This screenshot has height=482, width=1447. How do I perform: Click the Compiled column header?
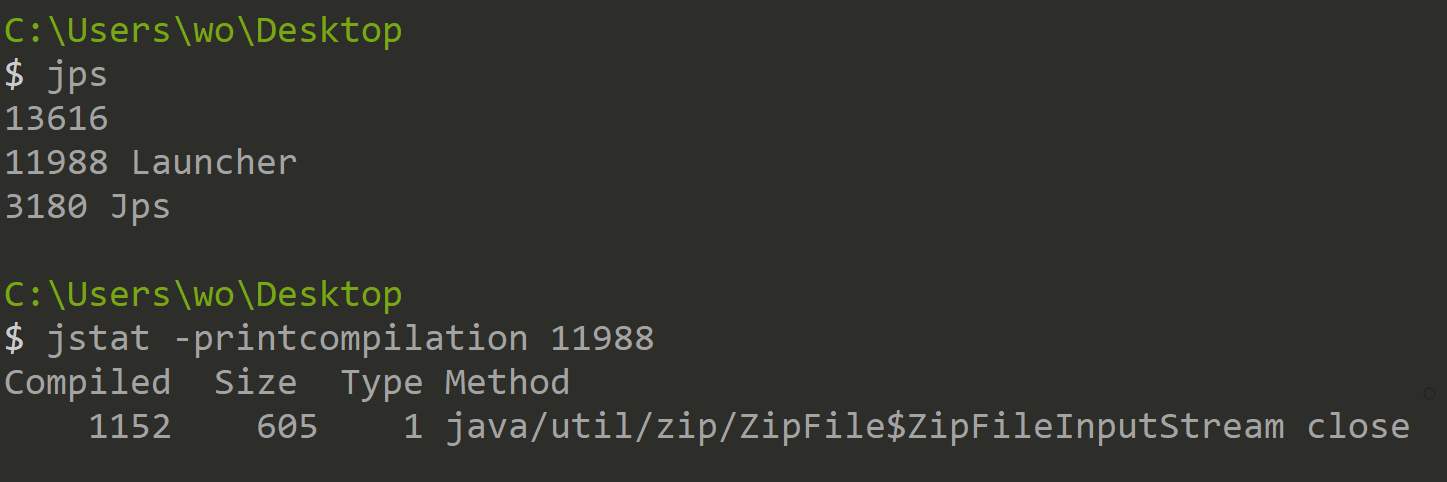(x=88, y=383)
